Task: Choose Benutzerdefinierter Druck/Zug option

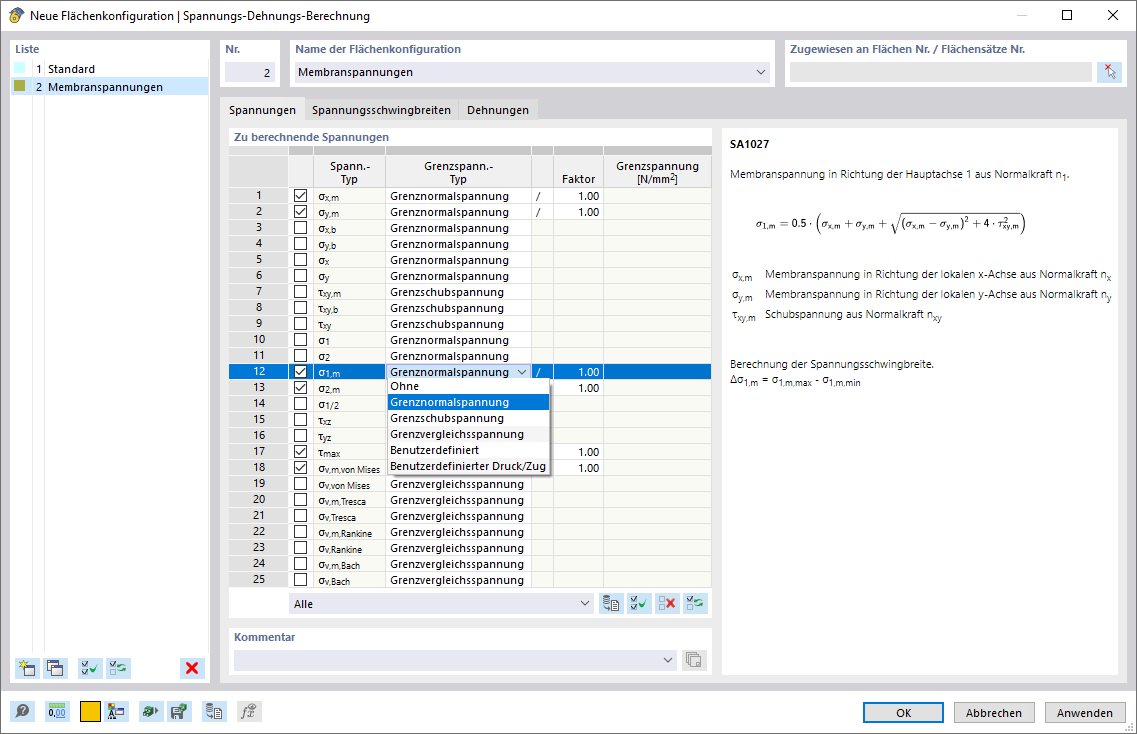Action: (x=468, y=466)
